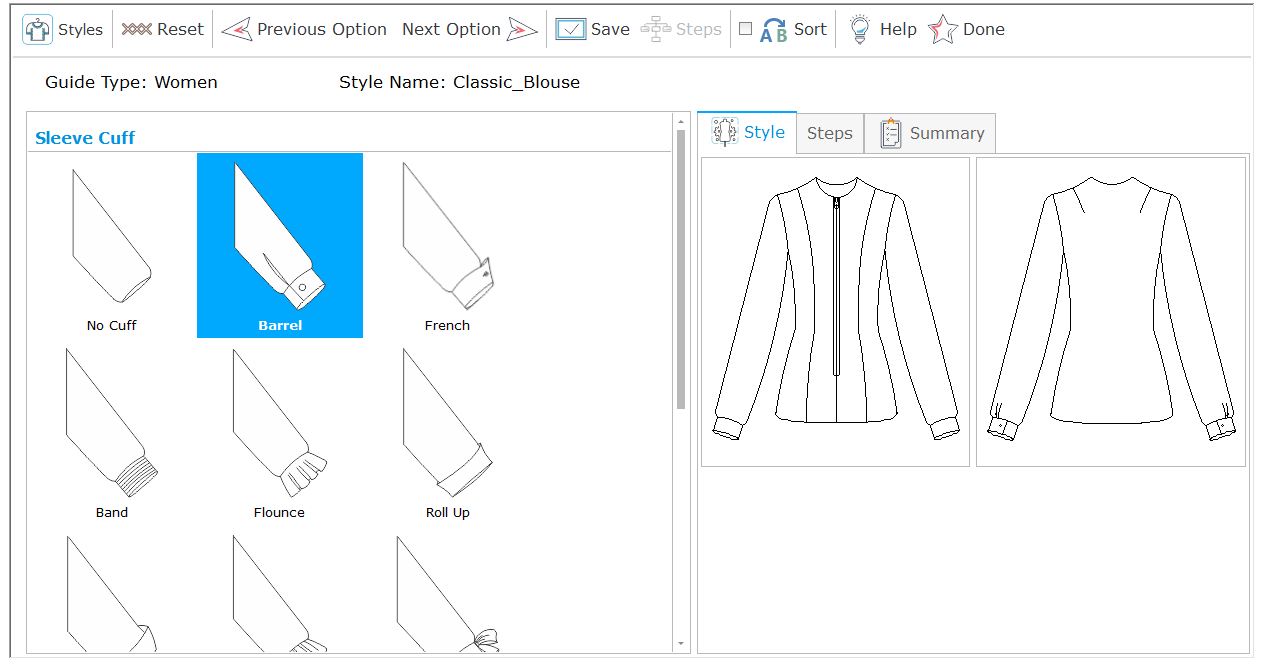The image size is (1261, 659).
Task: Click the Guide Type: Women text
Action: coord(131,82)
